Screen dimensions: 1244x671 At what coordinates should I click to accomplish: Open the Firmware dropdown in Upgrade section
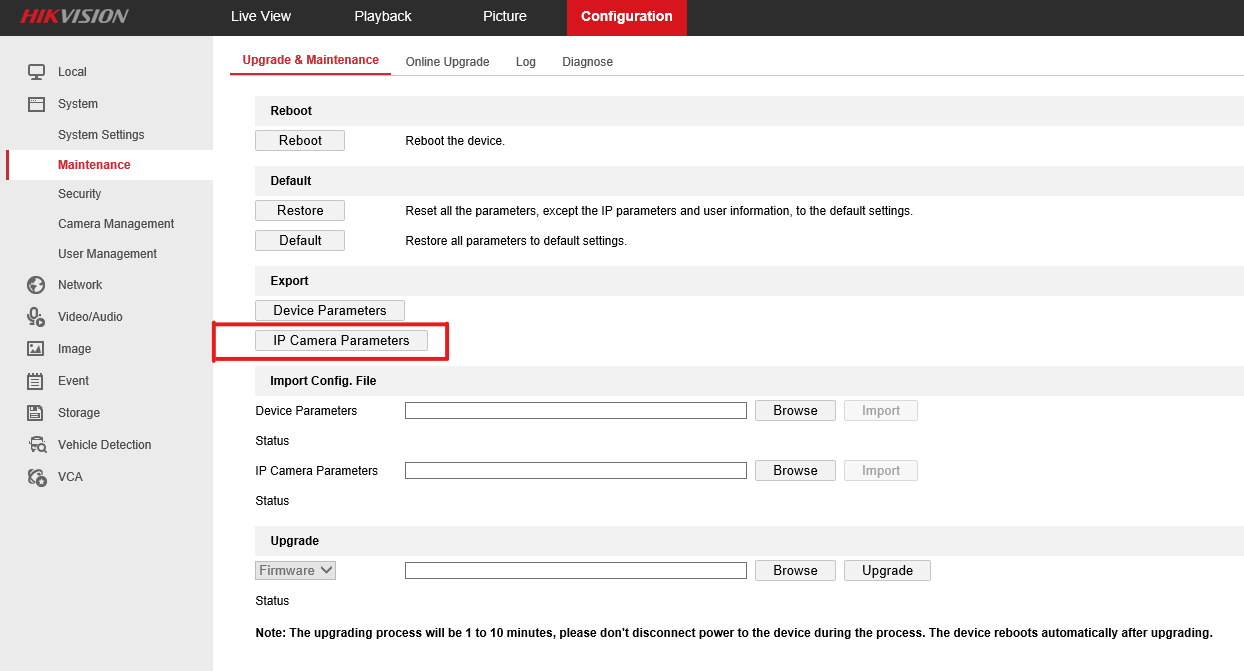click(296, 571)
